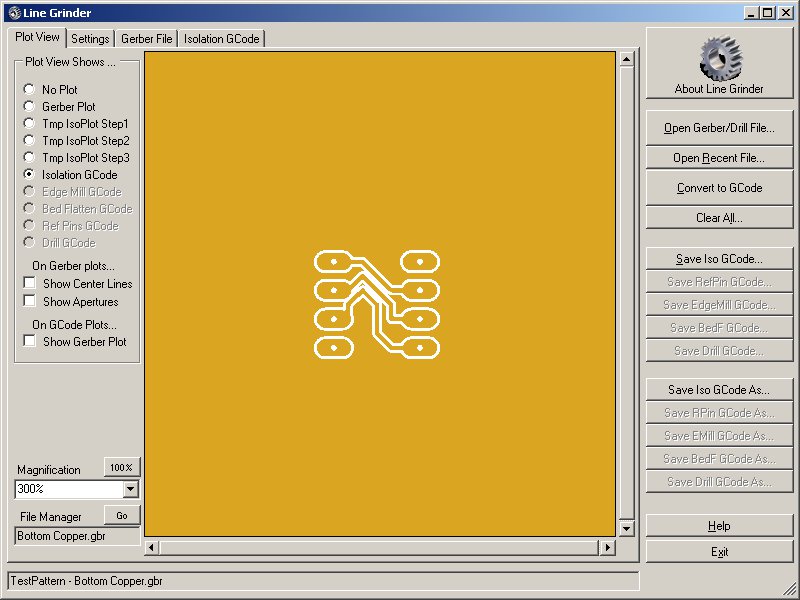800x600 pixels.
Task: Tick the Show Apertures checkbox
Action: 30,301
